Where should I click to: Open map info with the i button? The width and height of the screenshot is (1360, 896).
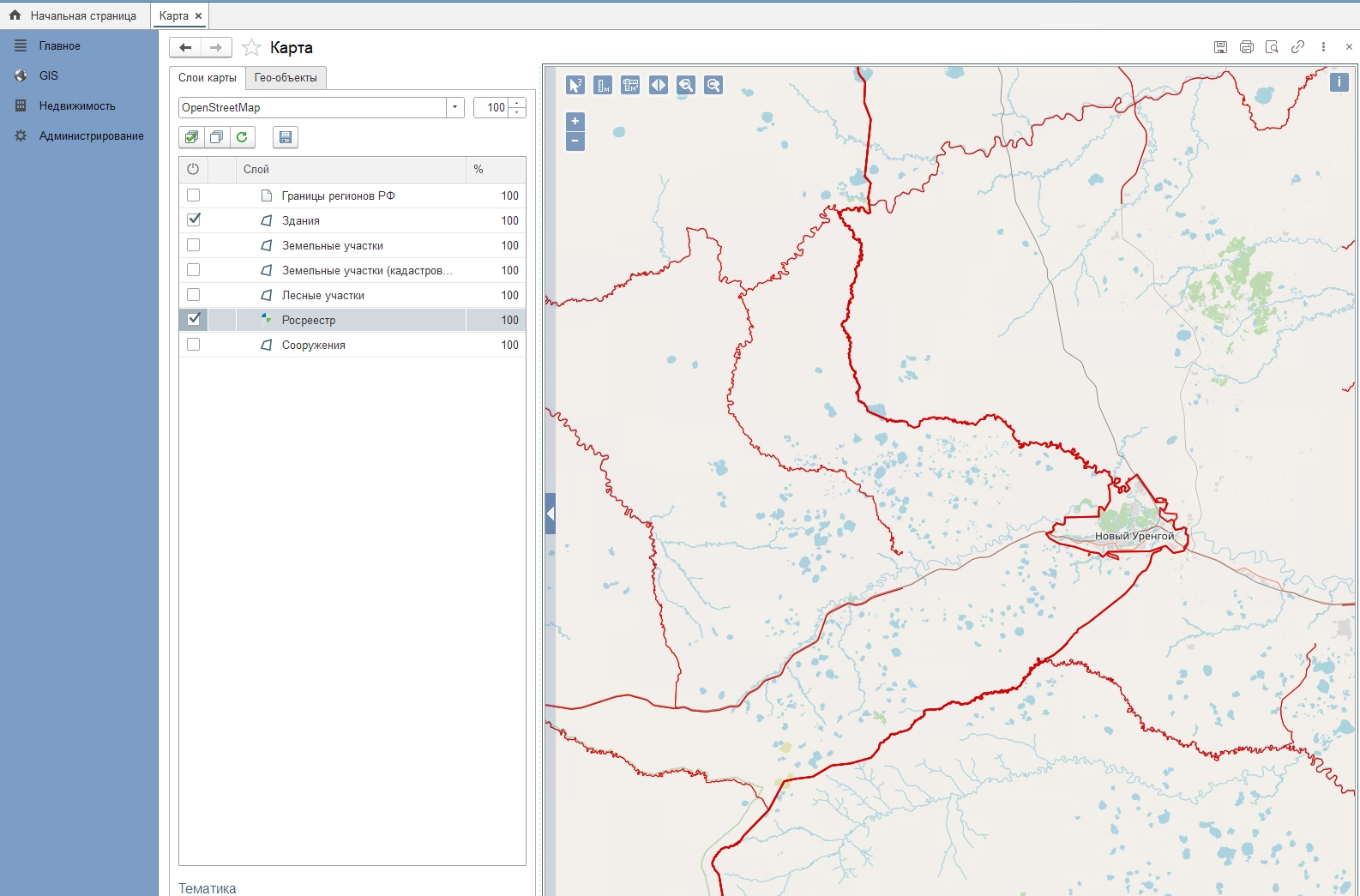point(1339,82)
